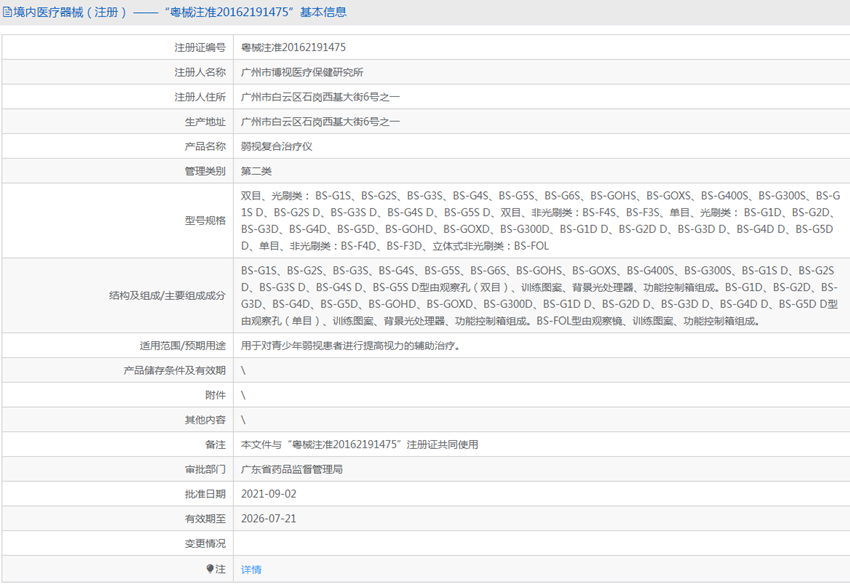The height and width of the screenshot is (584, 850).
Task: Click the 附件 label cell
Action: 118,395
